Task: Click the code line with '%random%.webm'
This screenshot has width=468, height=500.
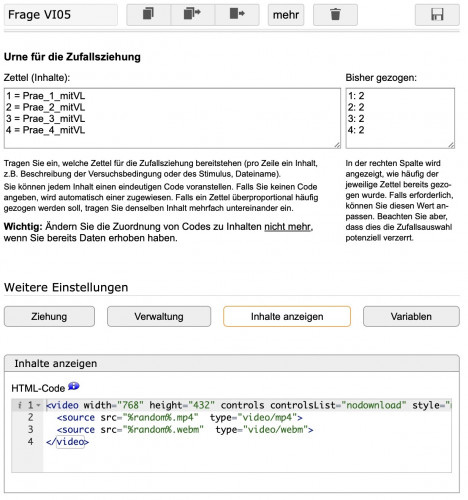Action: coord(185,429)
